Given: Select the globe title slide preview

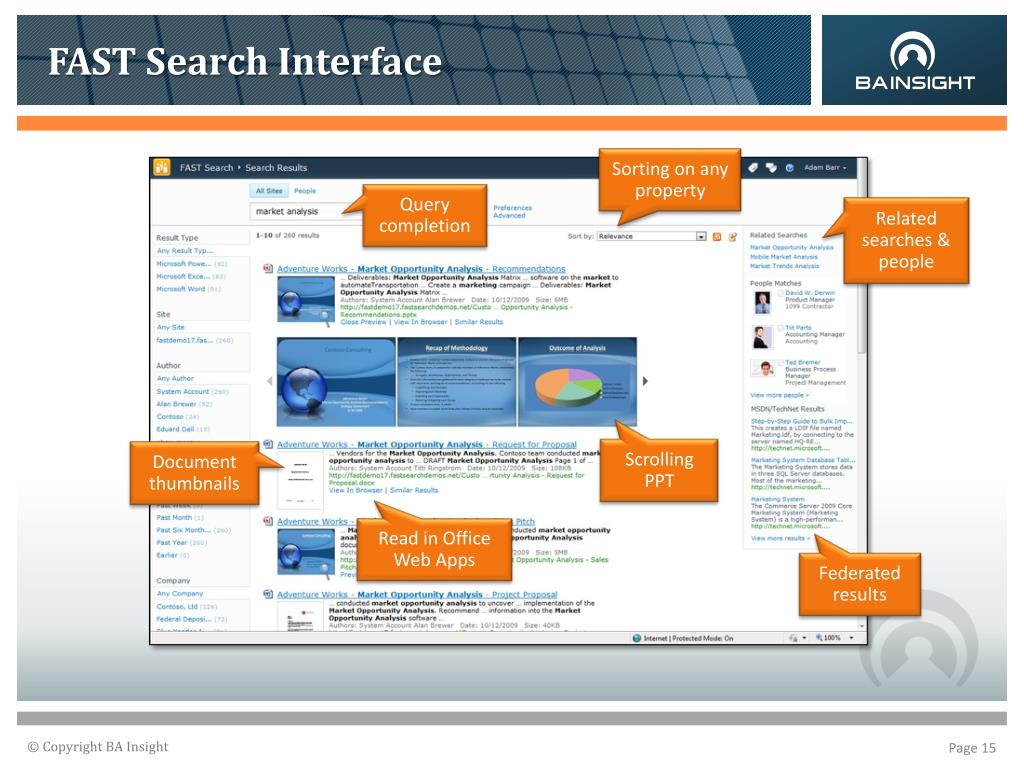Looking at the screenshot, I should pyautogui.click(x=336, y=382).
